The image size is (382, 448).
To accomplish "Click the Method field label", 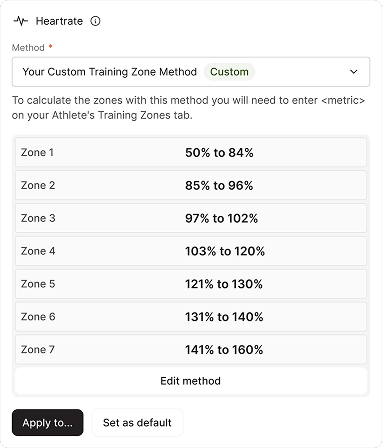I will (28, 48).
